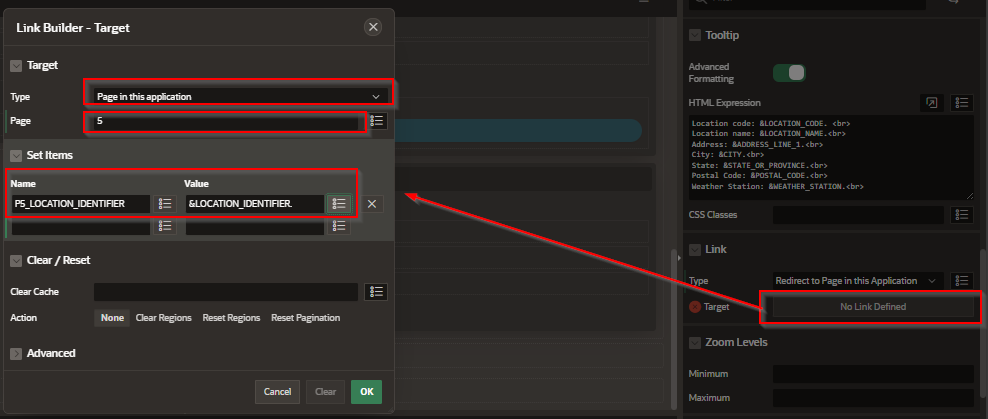The height and width of the screenshot is (419, 988).
Task: Collapse the Tooltip section in property panel
Action: pyautogui.click(x=694, y=35)
